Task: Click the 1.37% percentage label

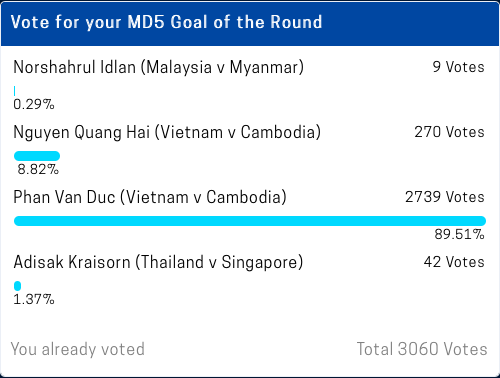Action: (x=34, y=299)
